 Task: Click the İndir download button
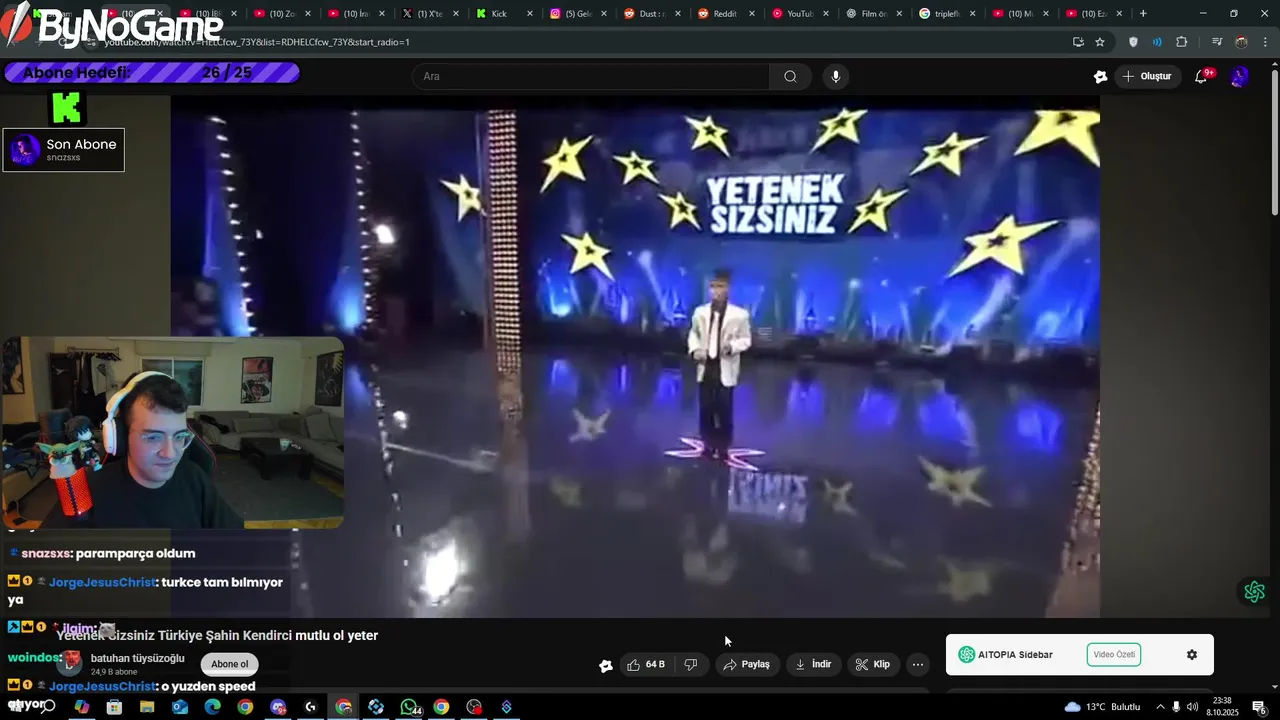click(x=813, y=664)
